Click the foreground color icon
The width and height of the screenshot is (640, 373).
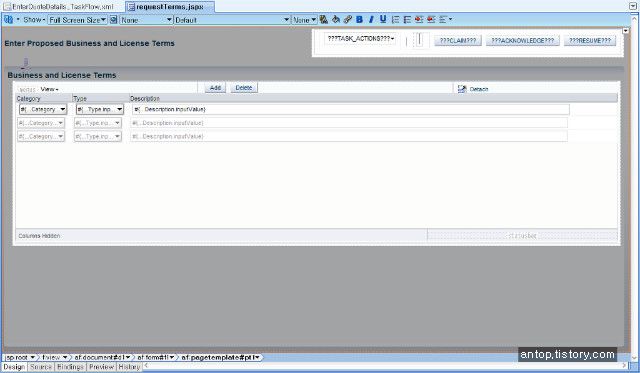click(324, 19)
